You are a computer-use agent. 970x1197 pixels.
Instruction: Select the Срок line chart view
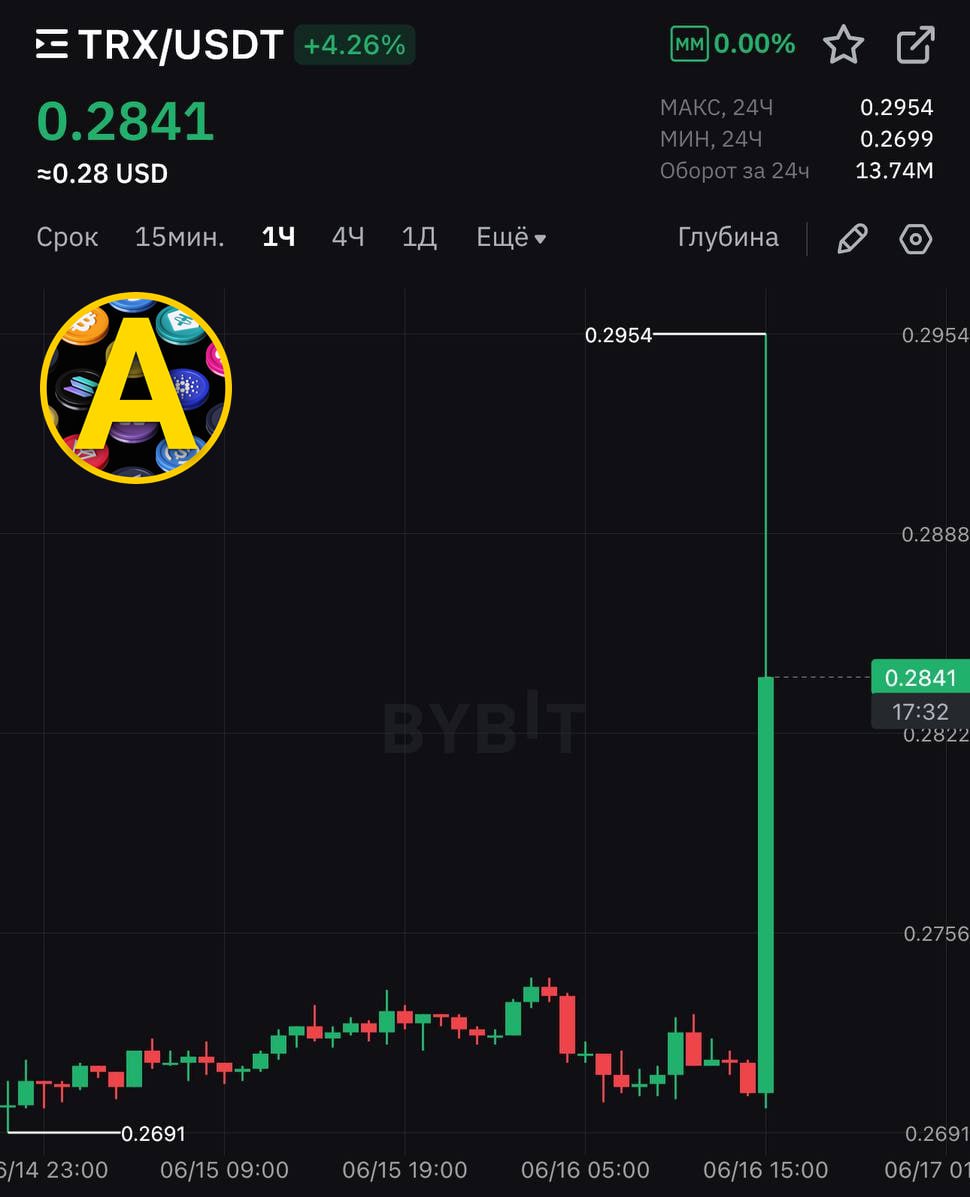click(67, 237)
